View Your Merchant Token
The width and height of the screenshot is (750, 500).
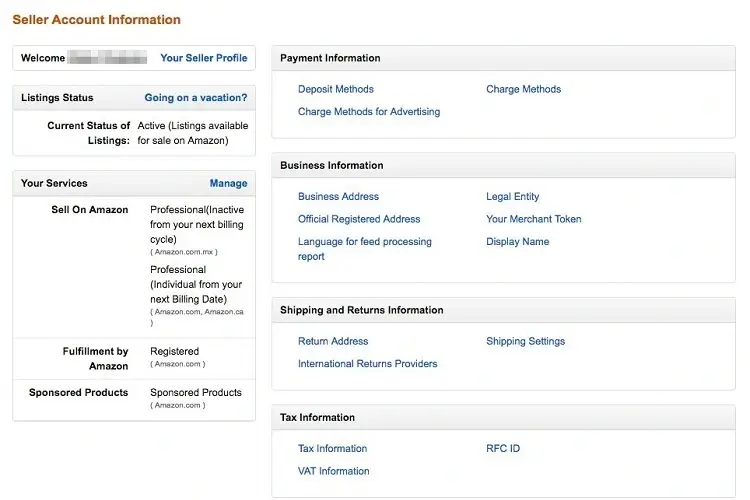point(534,219)
